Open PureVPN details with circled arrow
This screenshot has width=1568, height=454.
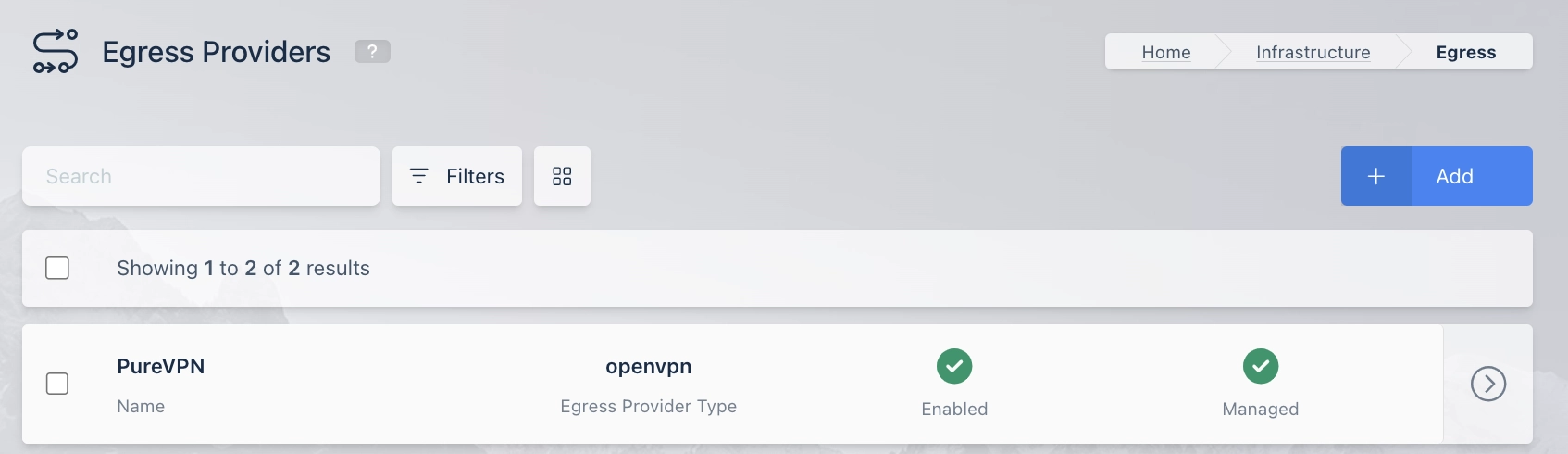point(1488,384)
